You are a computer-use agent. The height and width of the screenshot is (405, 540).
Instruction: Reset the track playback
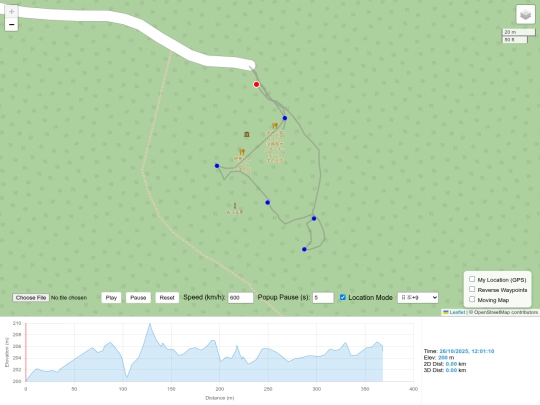(x=167, y=298)
